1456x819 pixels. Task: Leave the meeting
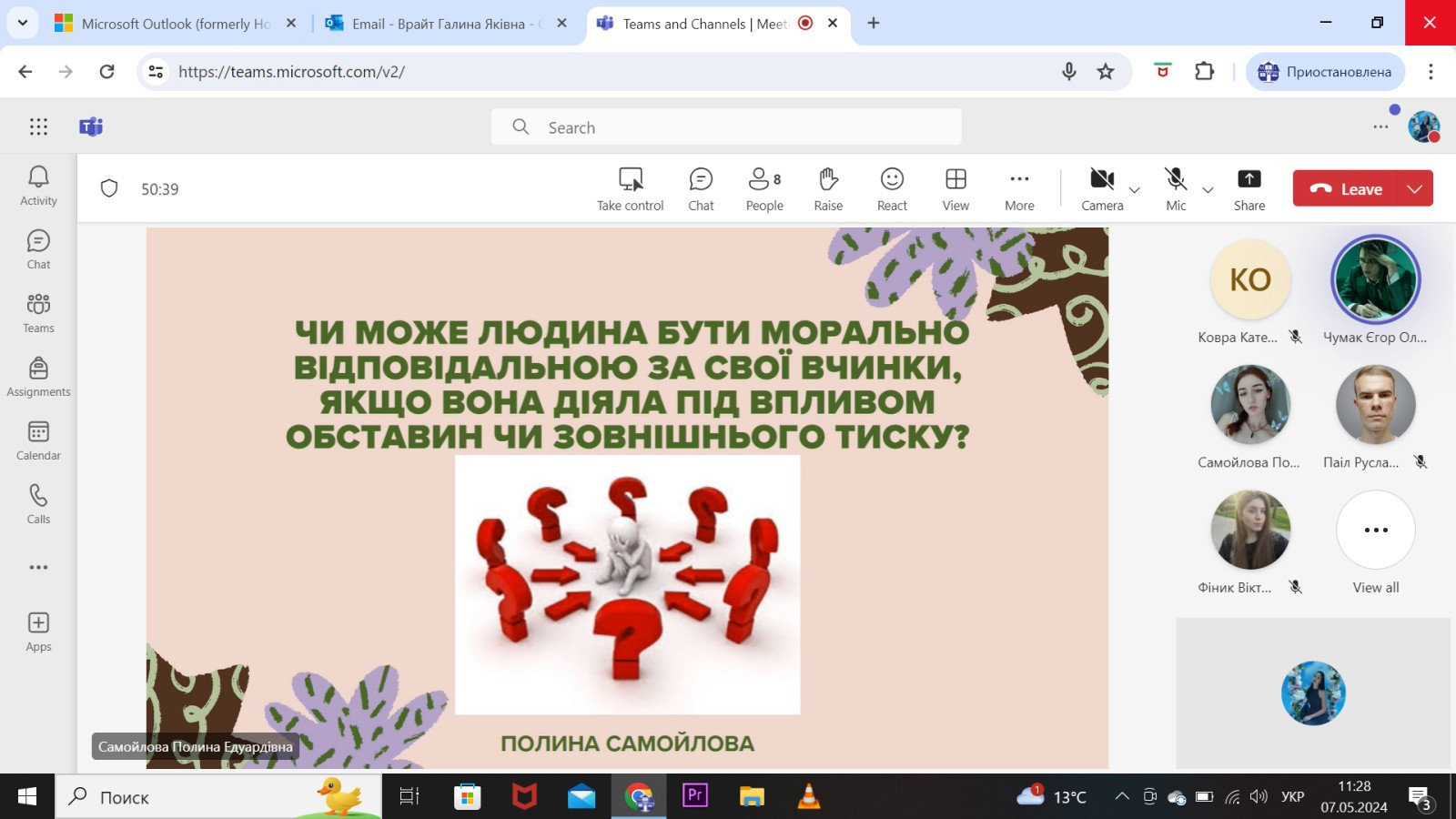point(1345,188)
